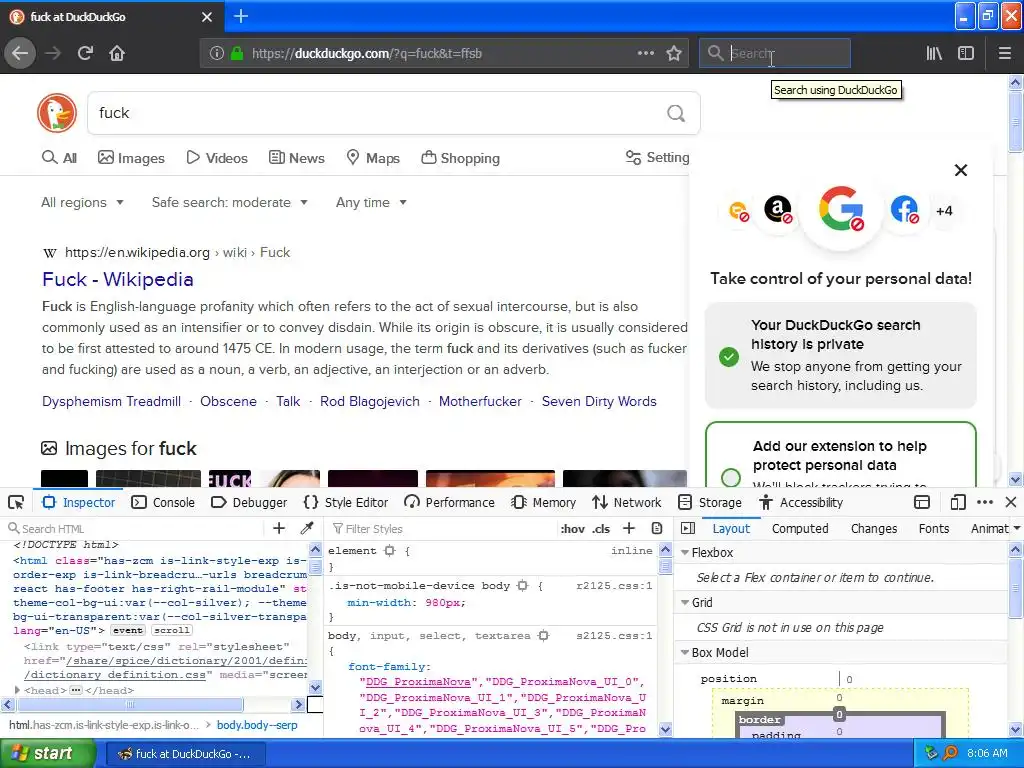Switch to the Debugger tab

click(249, 502)
